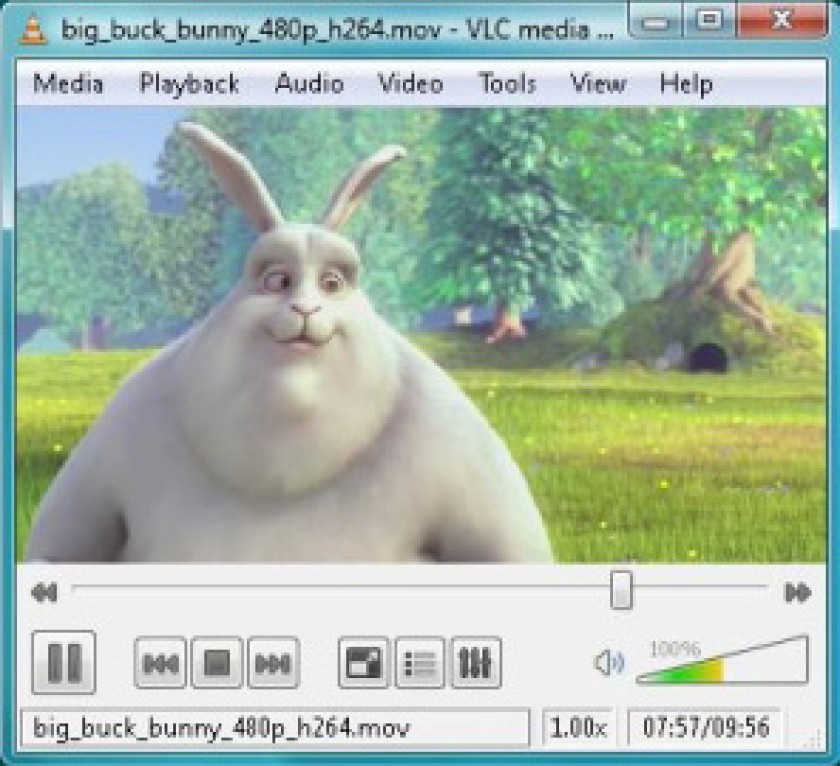Pause the video playback
Image resolution: width=840 pixels, height=766 pixels.
pyautogui.click(x=64, y=662)
